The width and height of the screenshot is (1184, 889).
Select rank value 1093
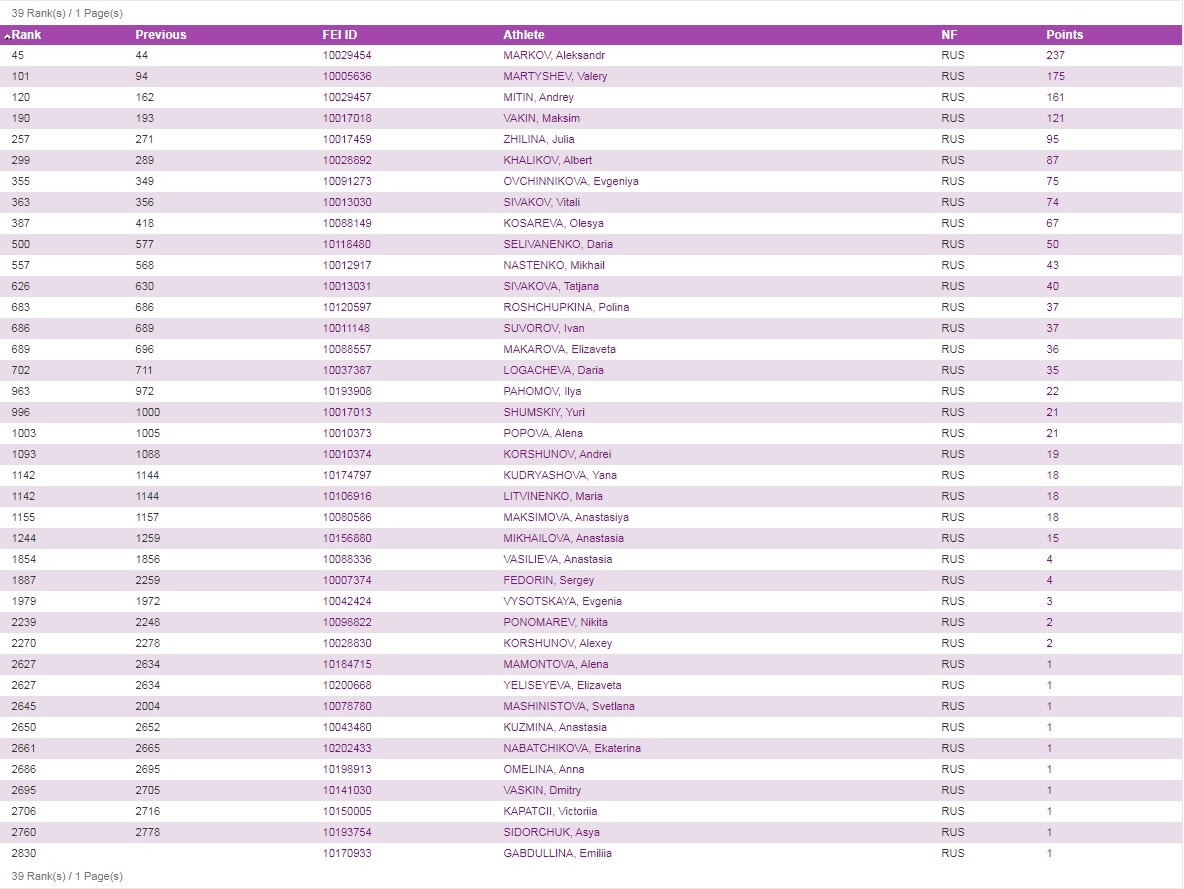click(x=23, y=455)
